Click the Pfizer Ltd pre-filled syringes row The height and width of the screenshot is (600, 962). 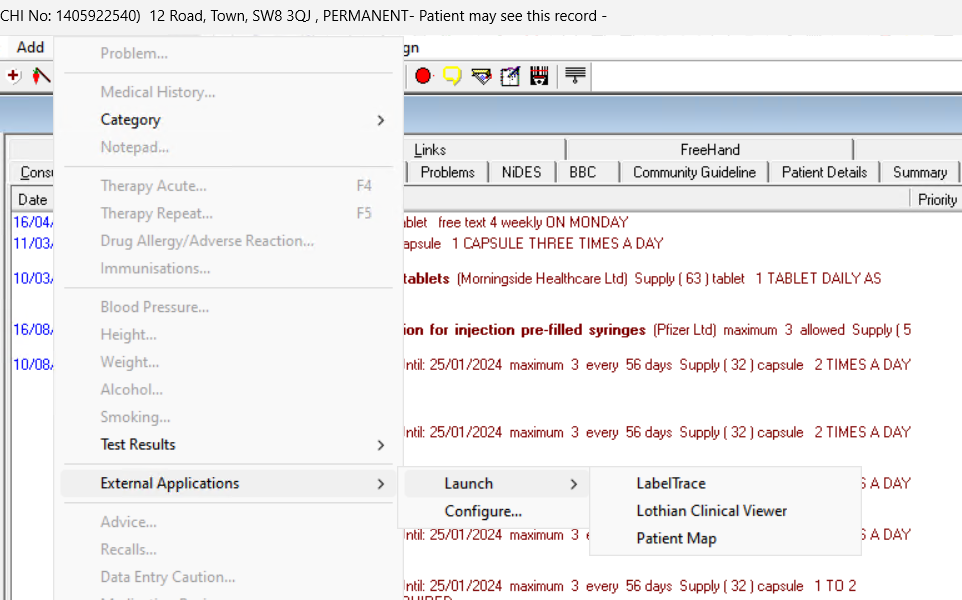[x=656, y=330]
